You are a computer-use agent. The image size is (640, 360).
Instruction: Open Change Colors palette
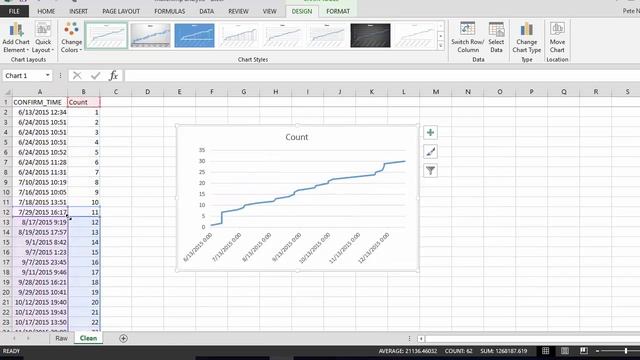(71, 38)
